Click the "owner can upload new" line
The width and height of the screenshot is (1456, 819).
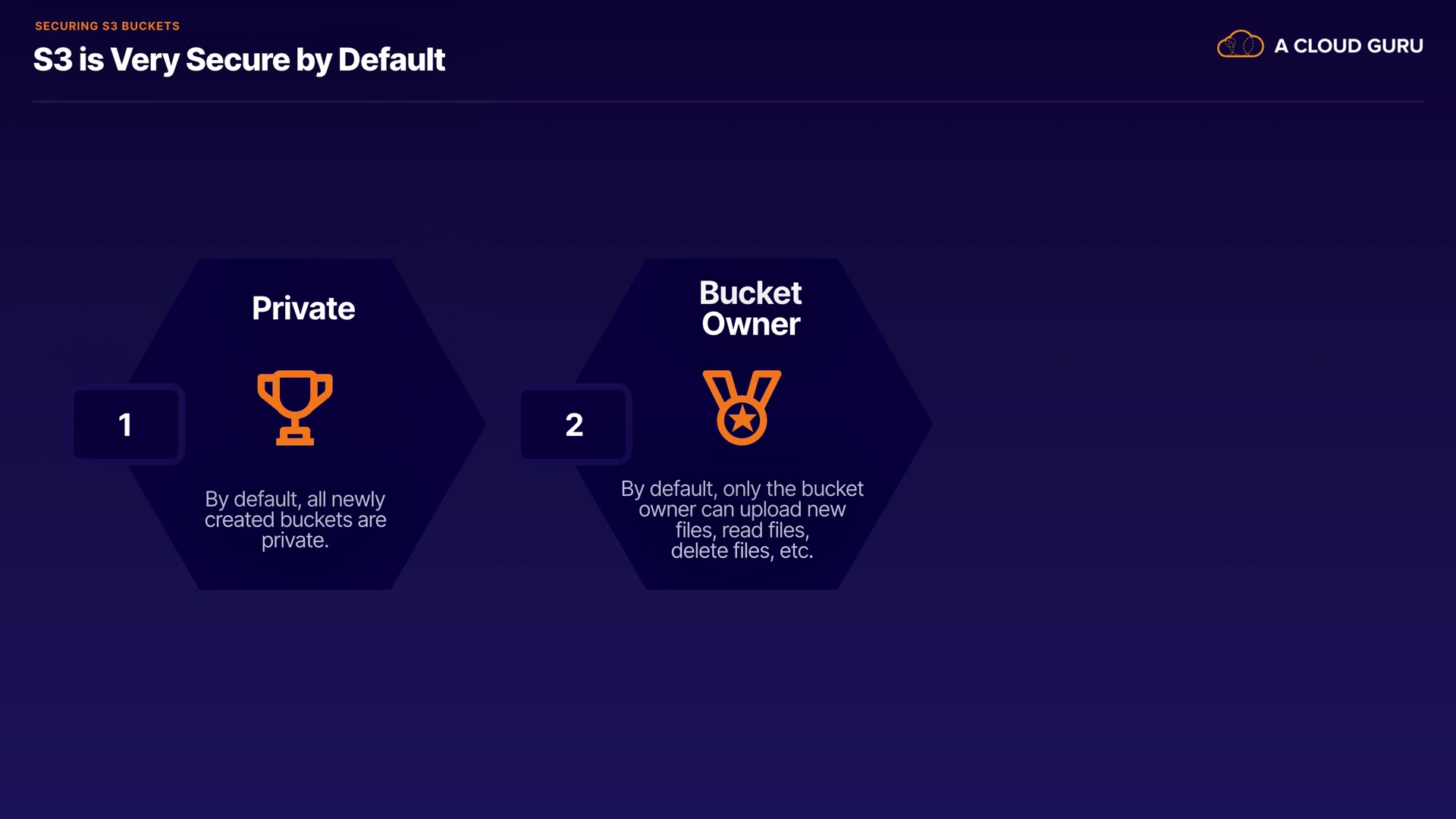[742, 509]
